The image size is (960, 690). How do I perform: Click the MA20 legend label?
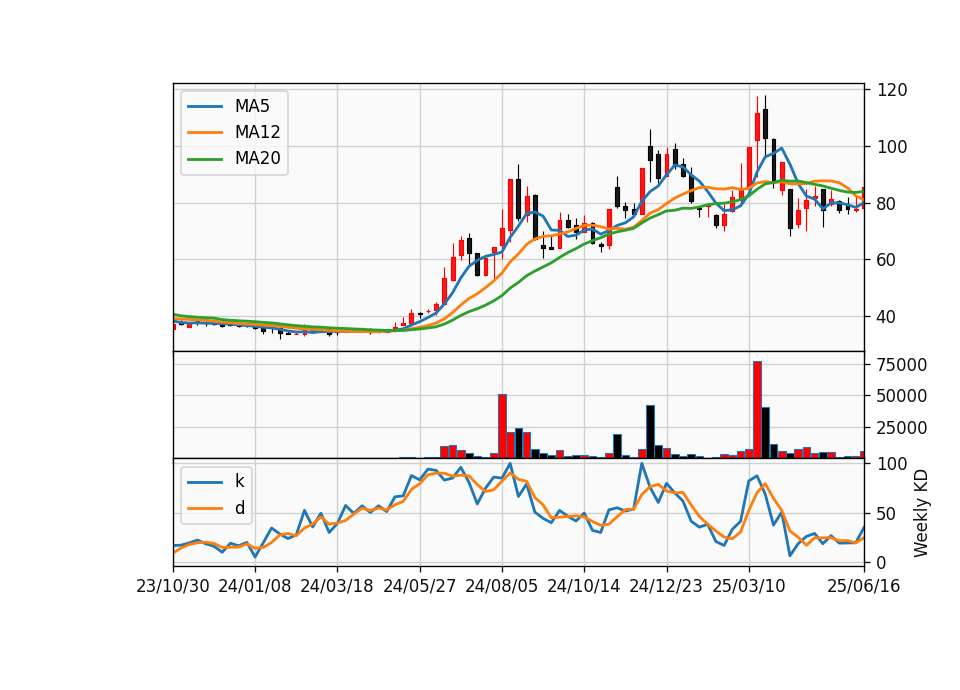(257, 159)
